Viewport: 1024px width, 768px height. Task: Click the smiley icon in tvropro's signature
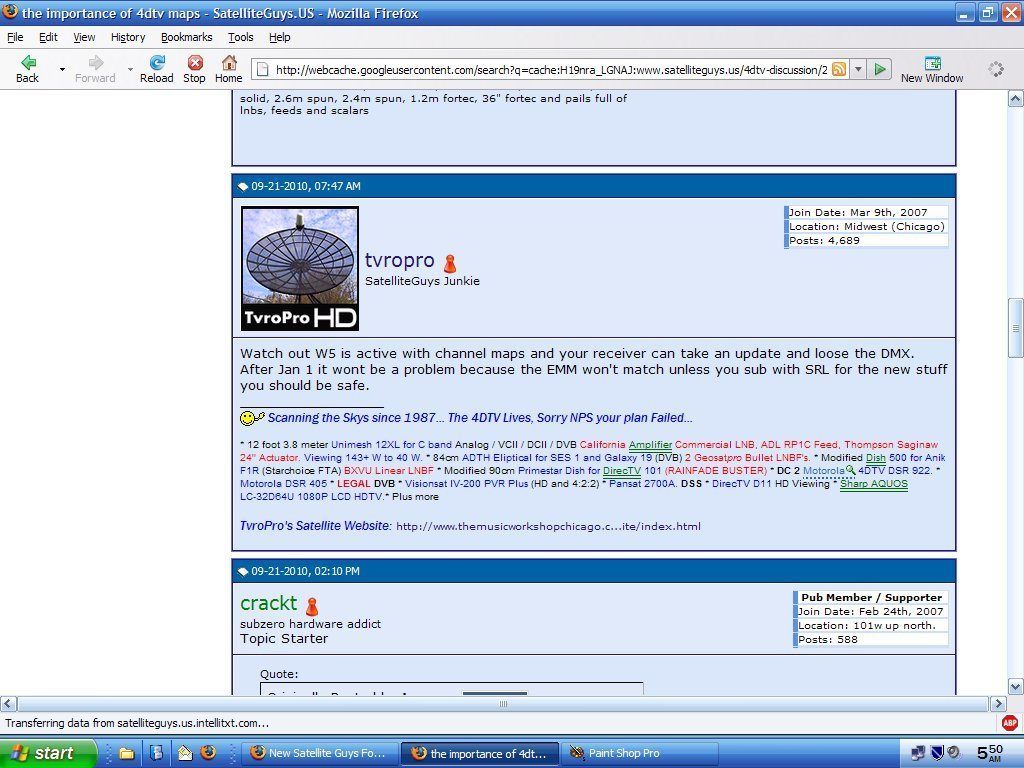[252, 417]
